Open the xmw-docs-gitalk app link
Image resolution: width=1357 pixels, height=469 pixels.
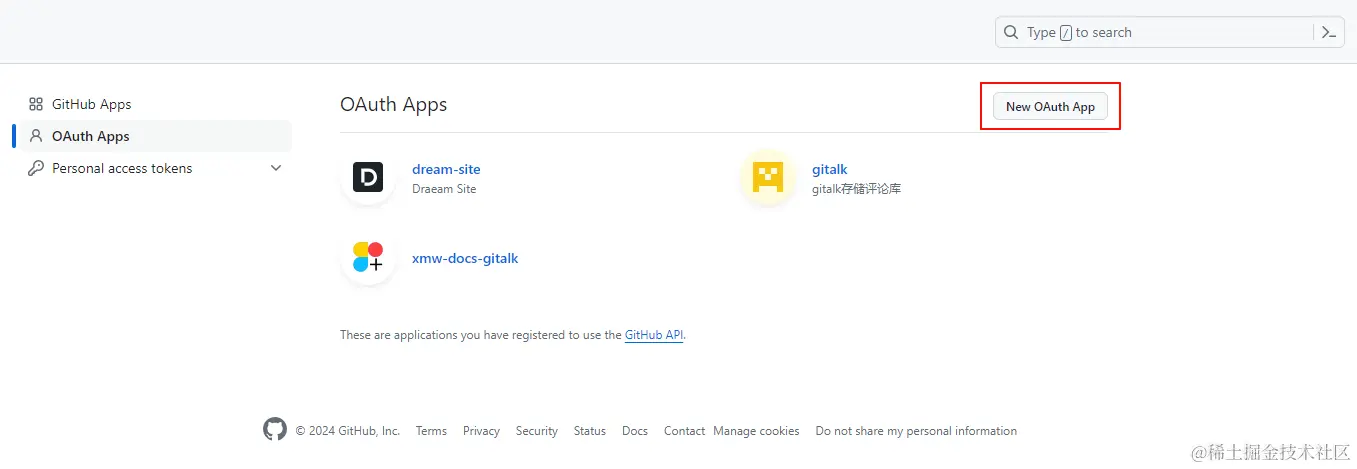click(465, 258)
